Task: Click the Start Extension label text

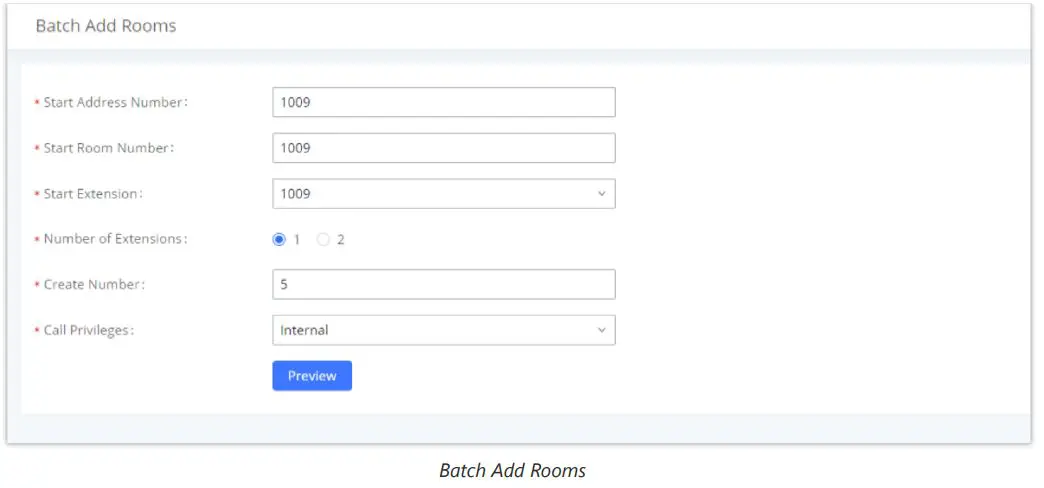Action: pos(92,194)
